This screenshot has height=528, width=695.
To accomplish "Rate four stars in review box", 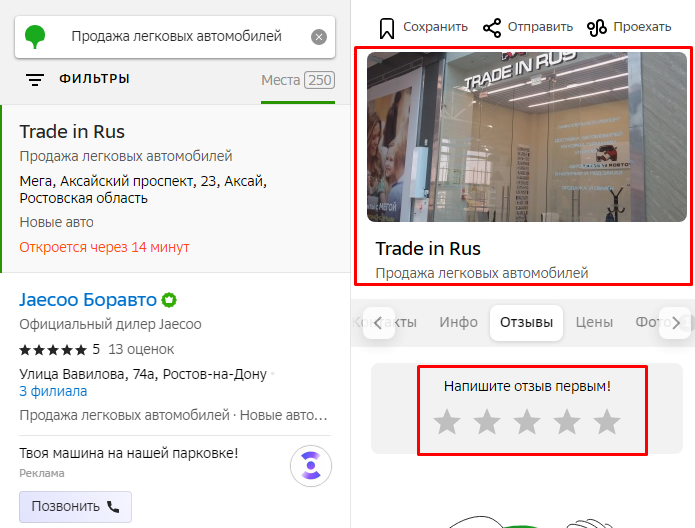I will 567,422.
